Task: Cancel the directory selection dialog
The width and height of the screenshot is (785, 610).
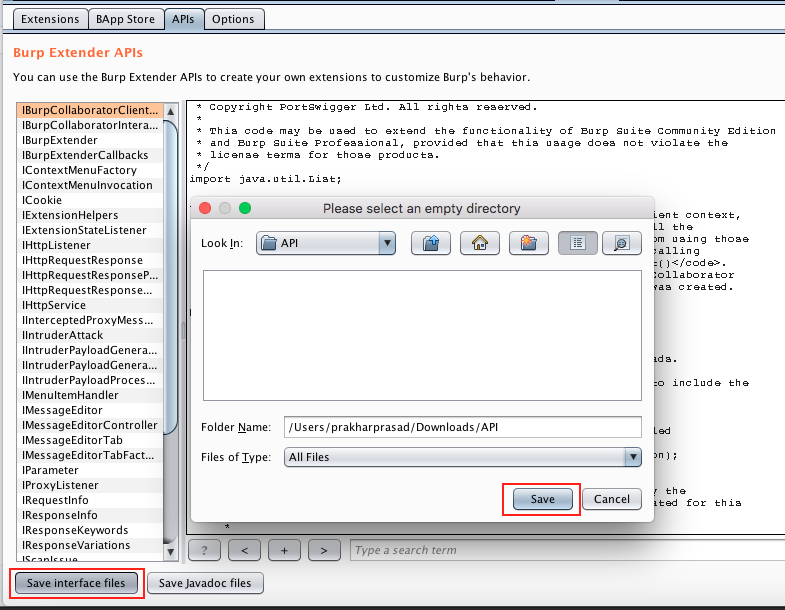Action: click(611, 499)
